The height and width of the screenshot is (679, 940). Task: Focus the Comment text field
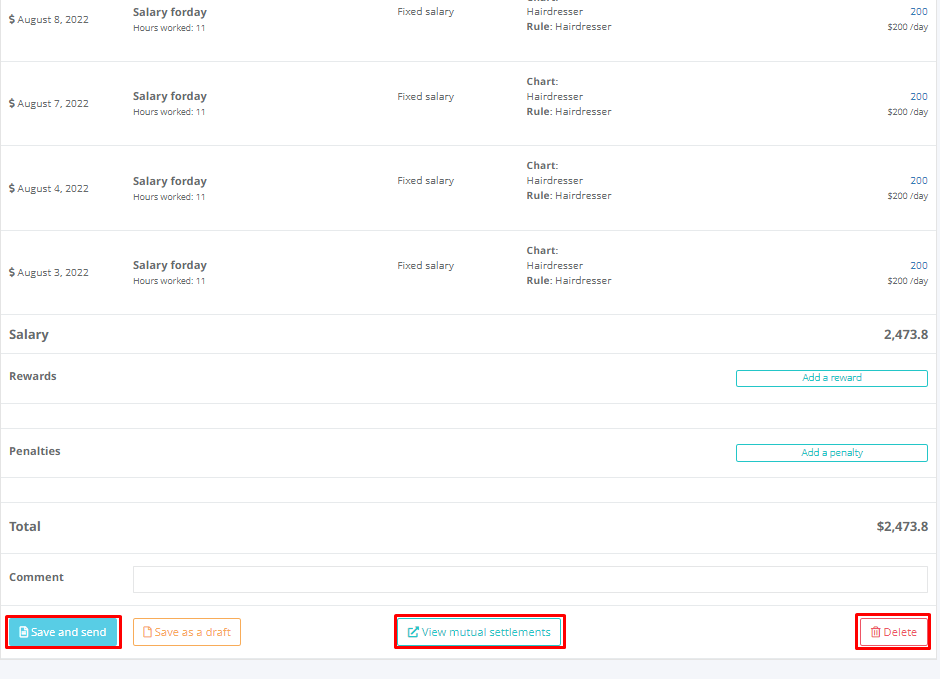tap(530, 579)
